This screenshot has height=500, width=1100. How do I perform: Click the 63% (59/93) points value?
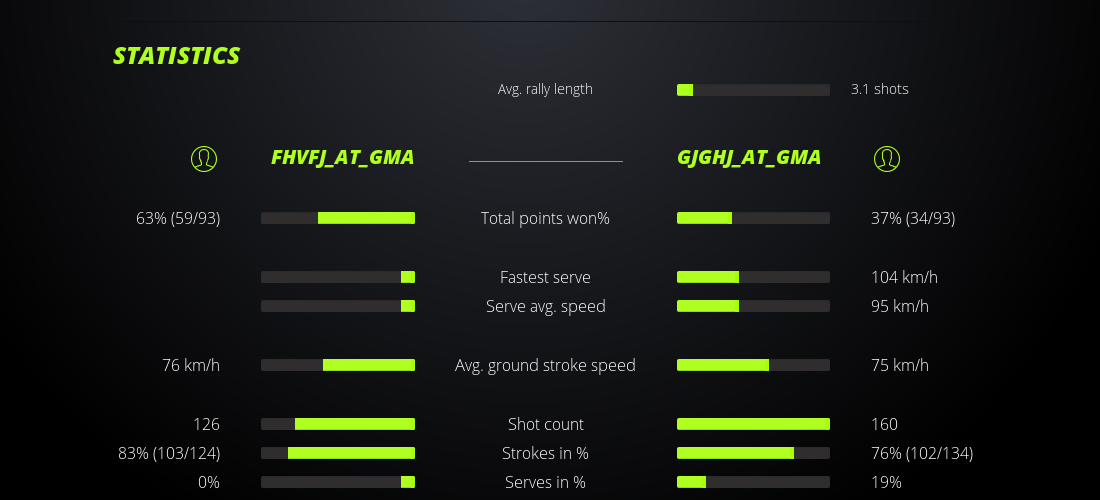pyautogui.click(x=178, y=218)
